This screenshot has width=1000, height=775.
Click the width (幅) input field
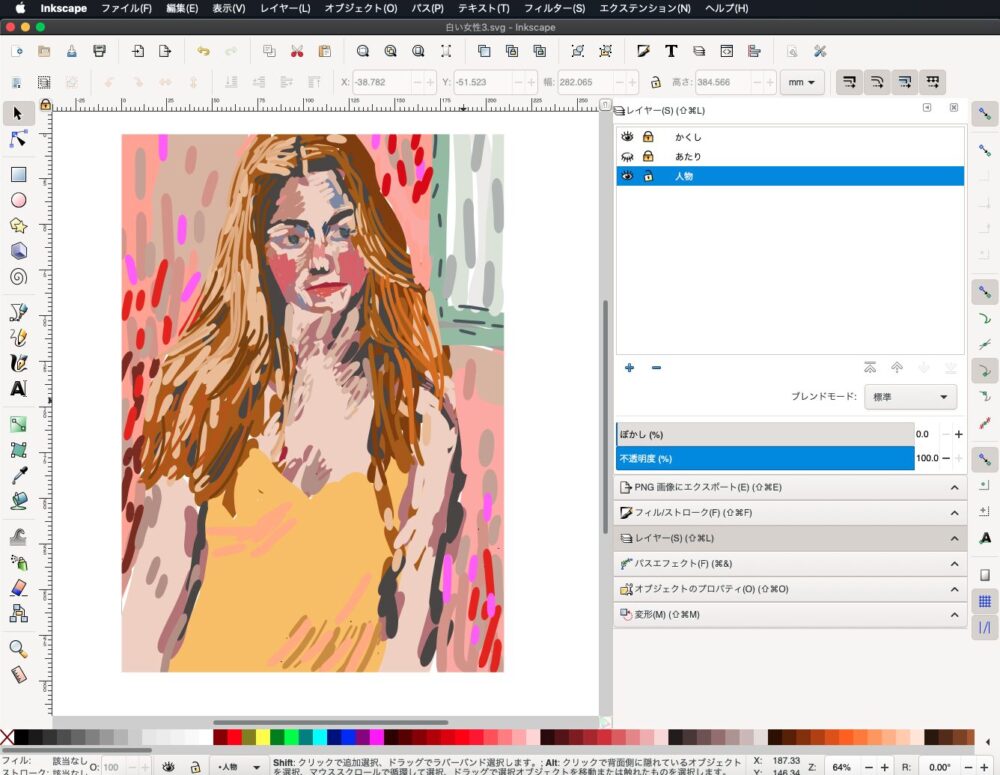coord(585,82)
